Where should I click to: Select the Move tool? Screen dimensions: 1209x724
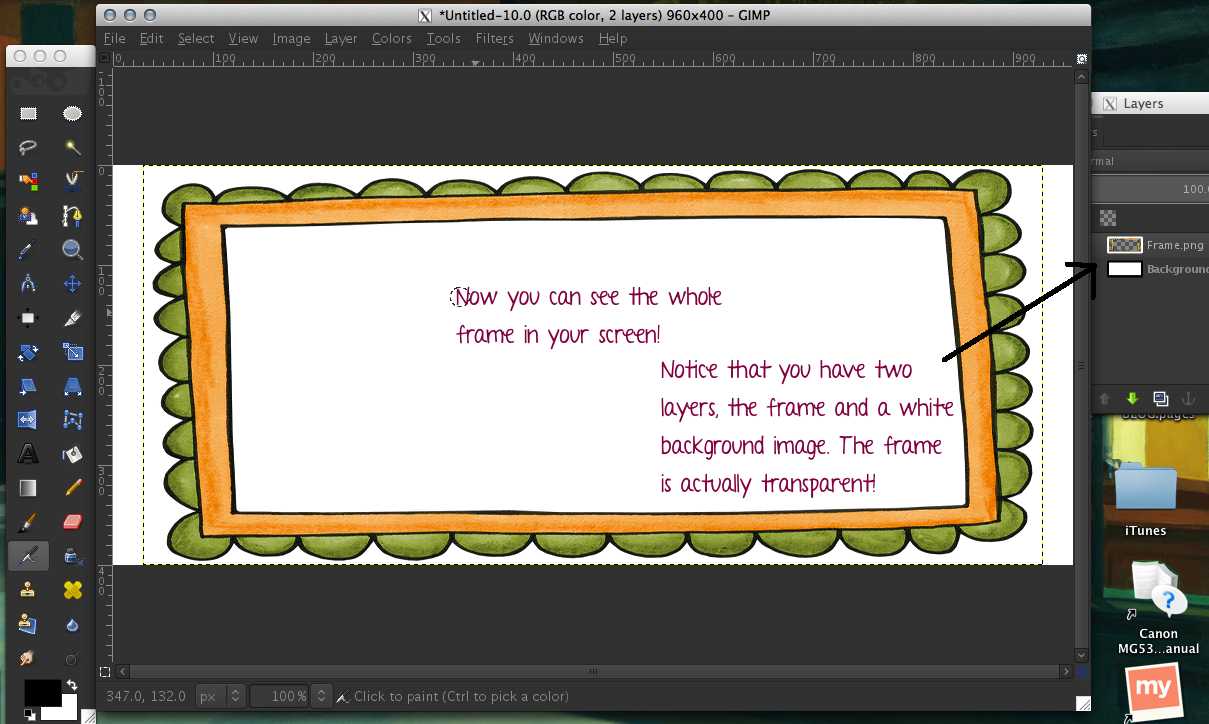[x=72, y=284]
